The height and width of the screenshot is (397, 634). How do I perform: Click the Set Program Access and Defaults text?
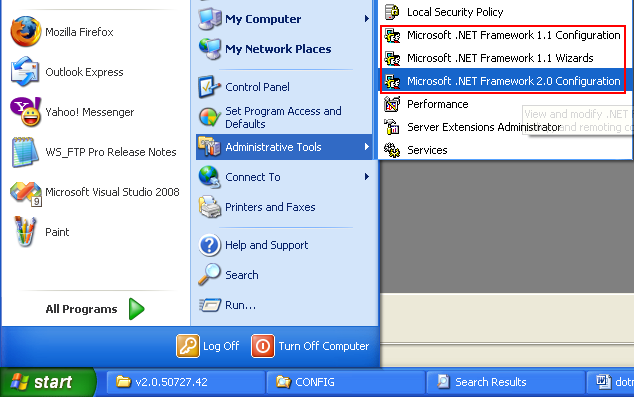(x=283, y=117)
